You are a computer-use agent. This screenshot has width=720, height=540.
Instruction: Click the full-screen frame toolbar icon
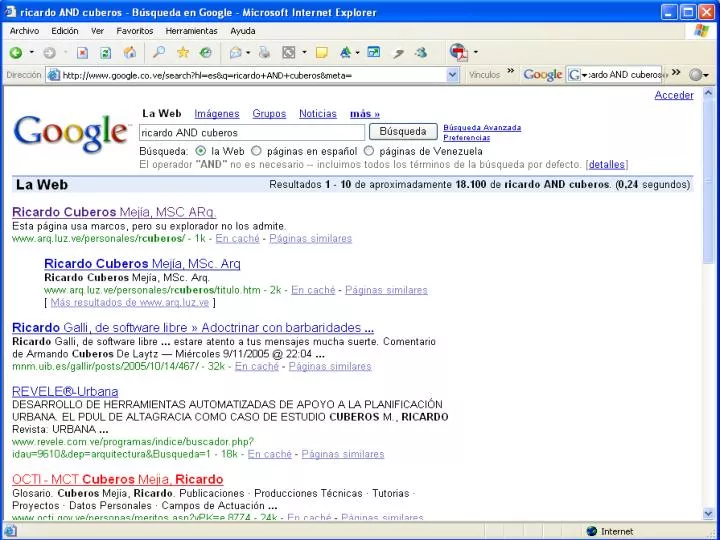288,52
